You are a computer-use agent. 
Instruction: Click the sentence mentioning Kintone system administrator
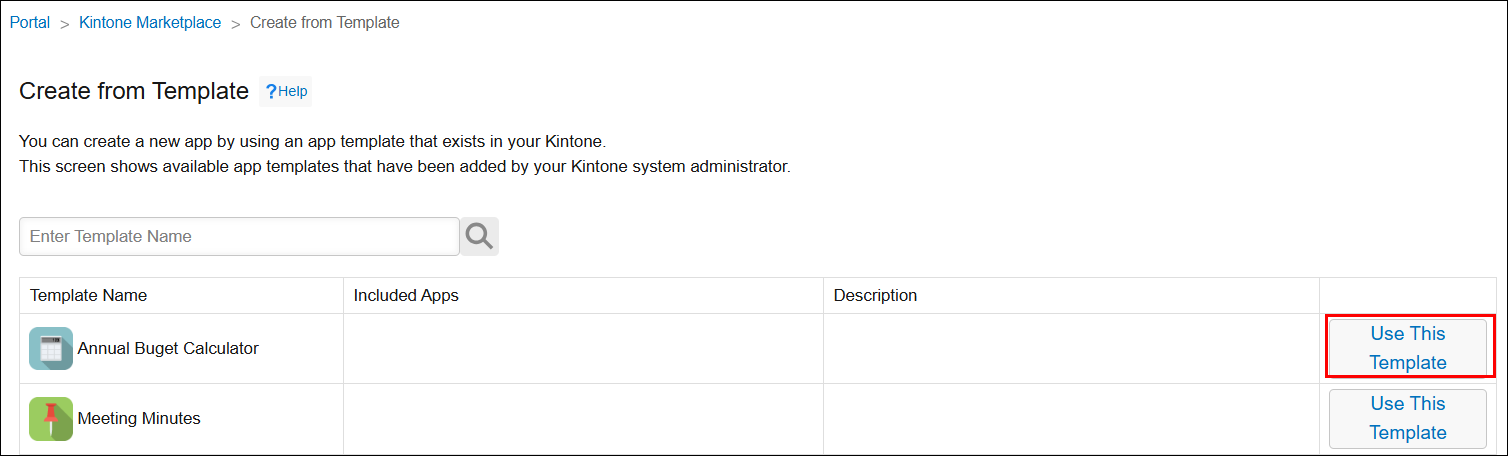click(405, 167)
